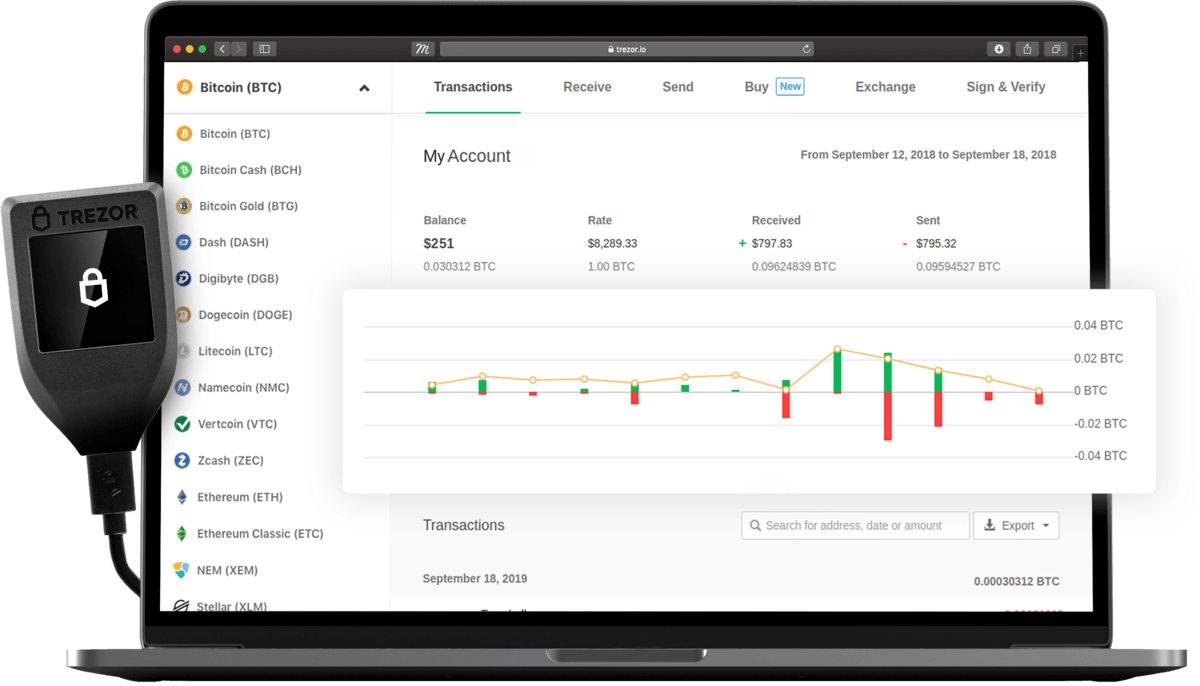This screenshot has width=1200, height=686.
Task: Switch to the Transactions tab
Action: pos(473,87)
